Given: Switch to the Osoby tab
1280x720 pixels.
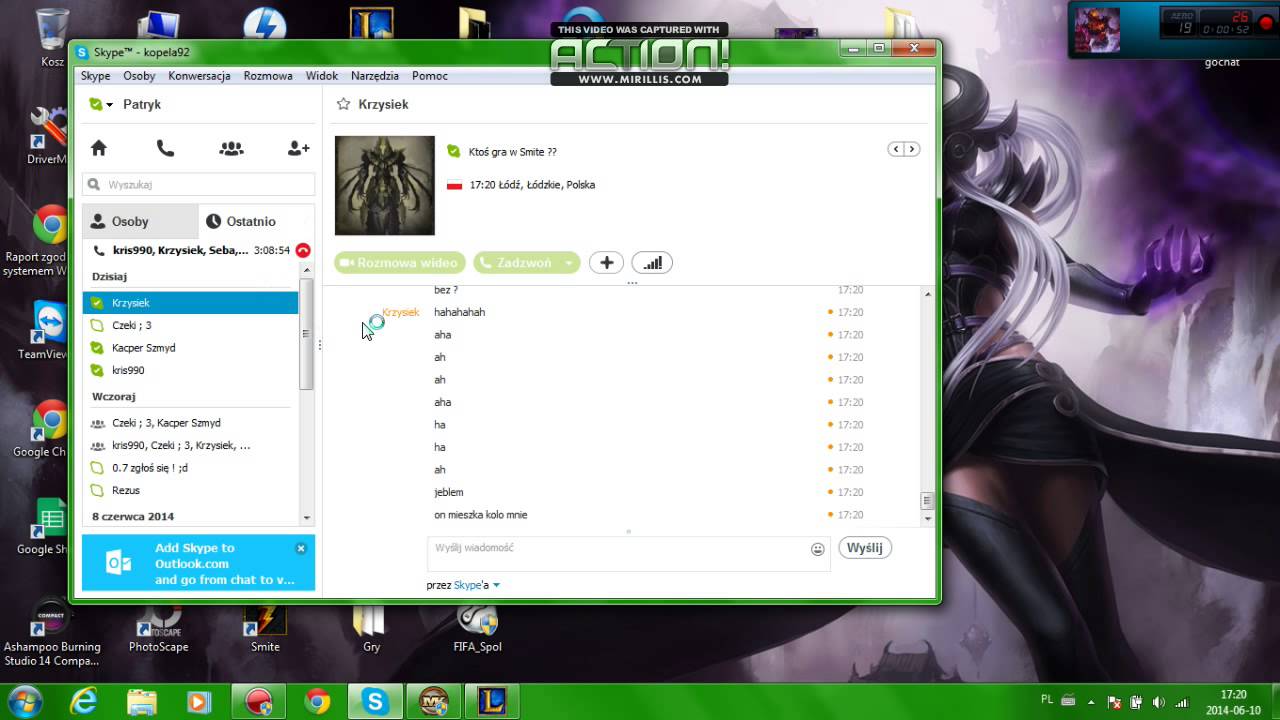Looking at the screenshot, I should pyautogui.click(x=140, y=221).
